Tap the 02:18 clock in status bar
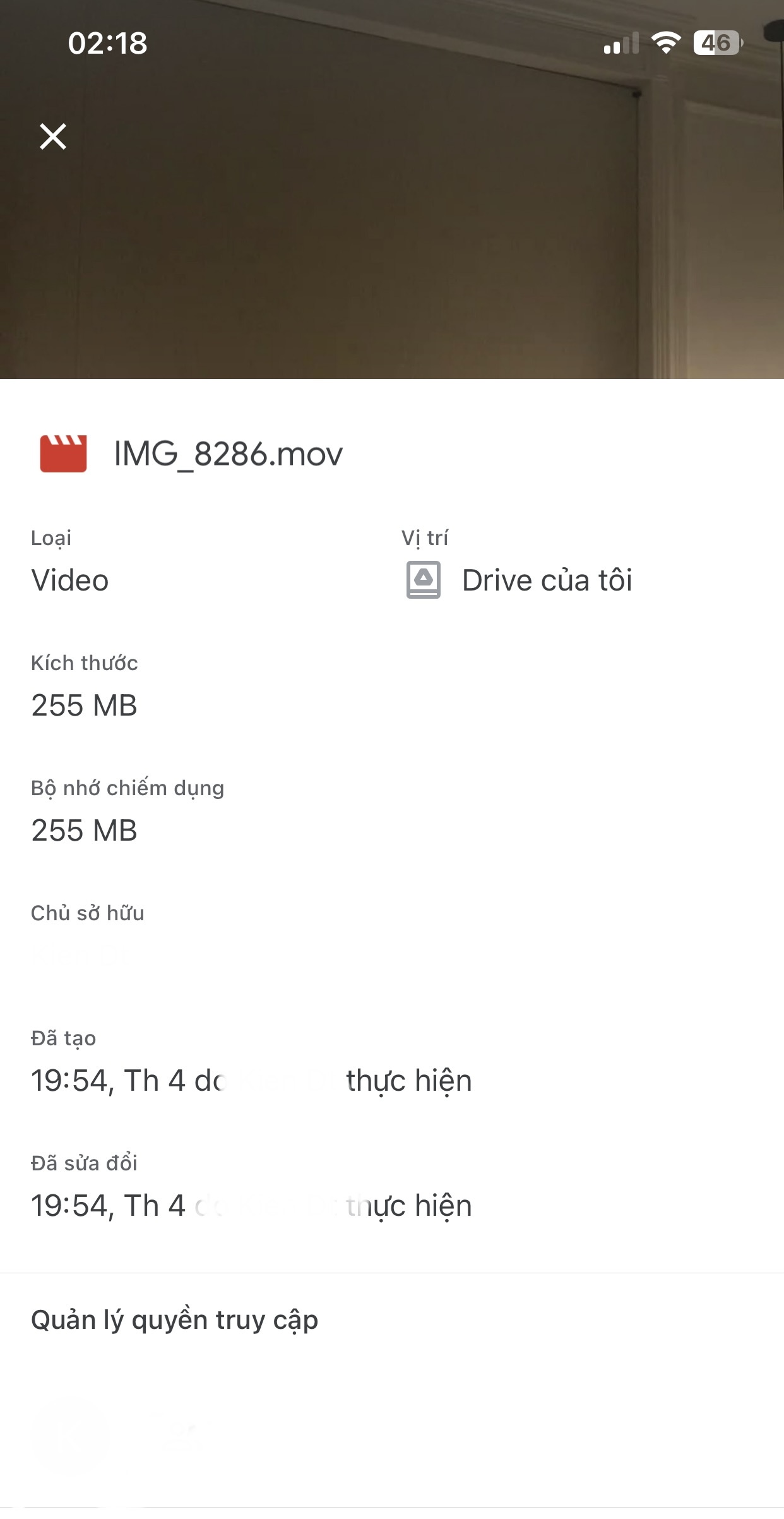The image size is (784, 1519). (108, 43)
